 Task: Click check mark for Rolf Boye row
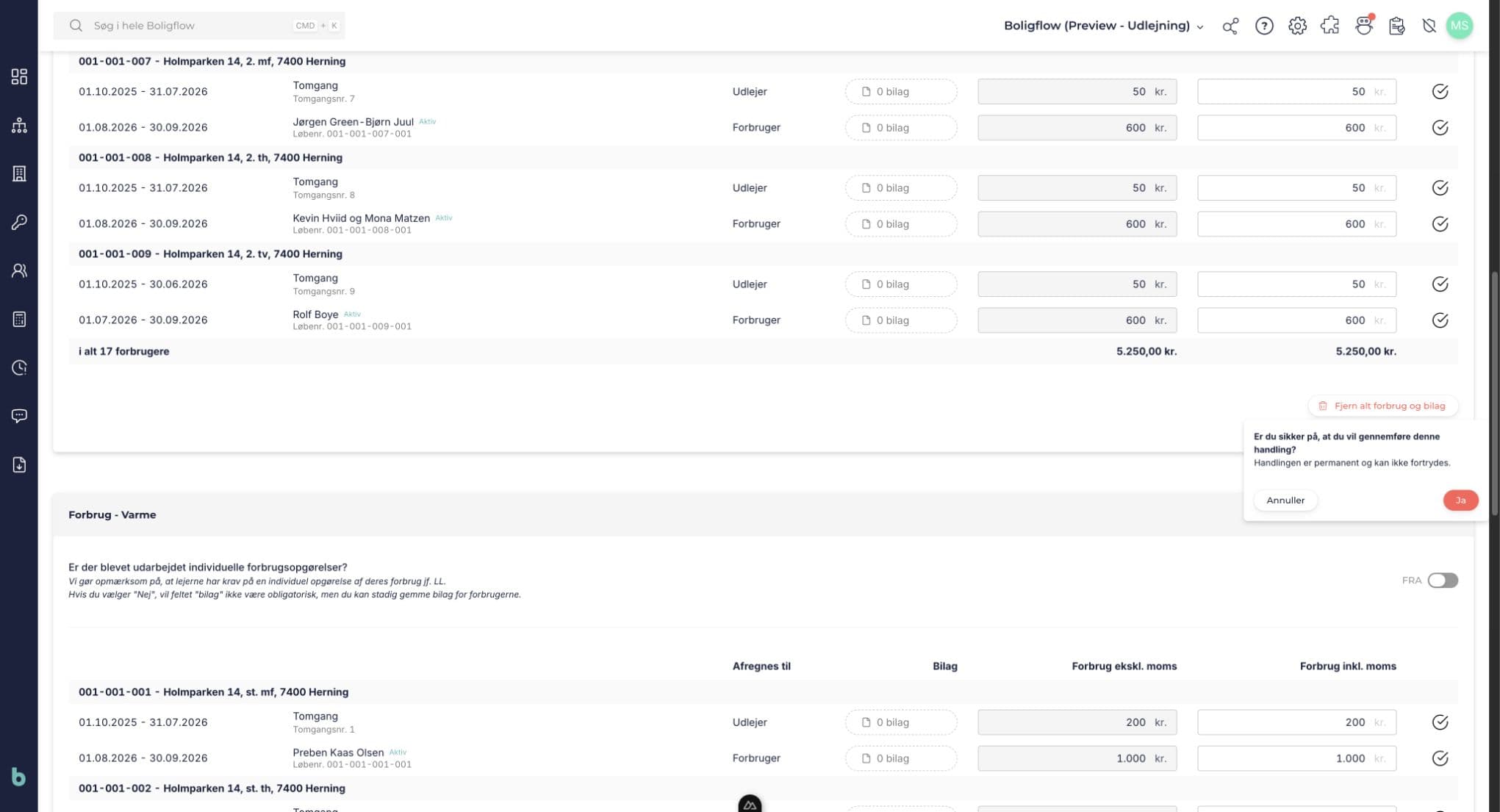(x=1440, y=320)
